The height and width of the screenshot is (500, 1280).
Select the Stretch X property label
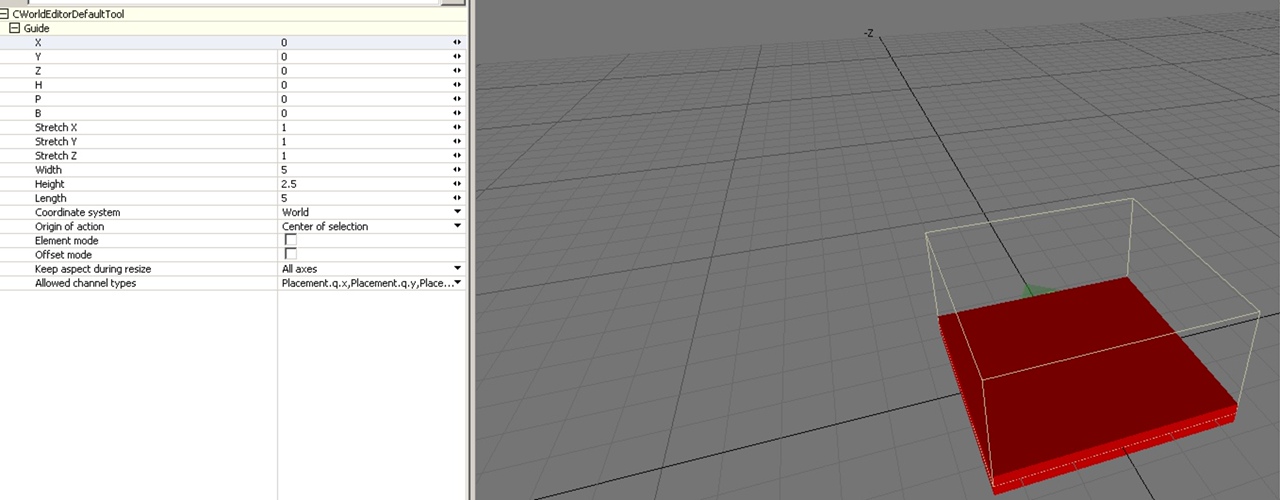[x=56, y=128]
